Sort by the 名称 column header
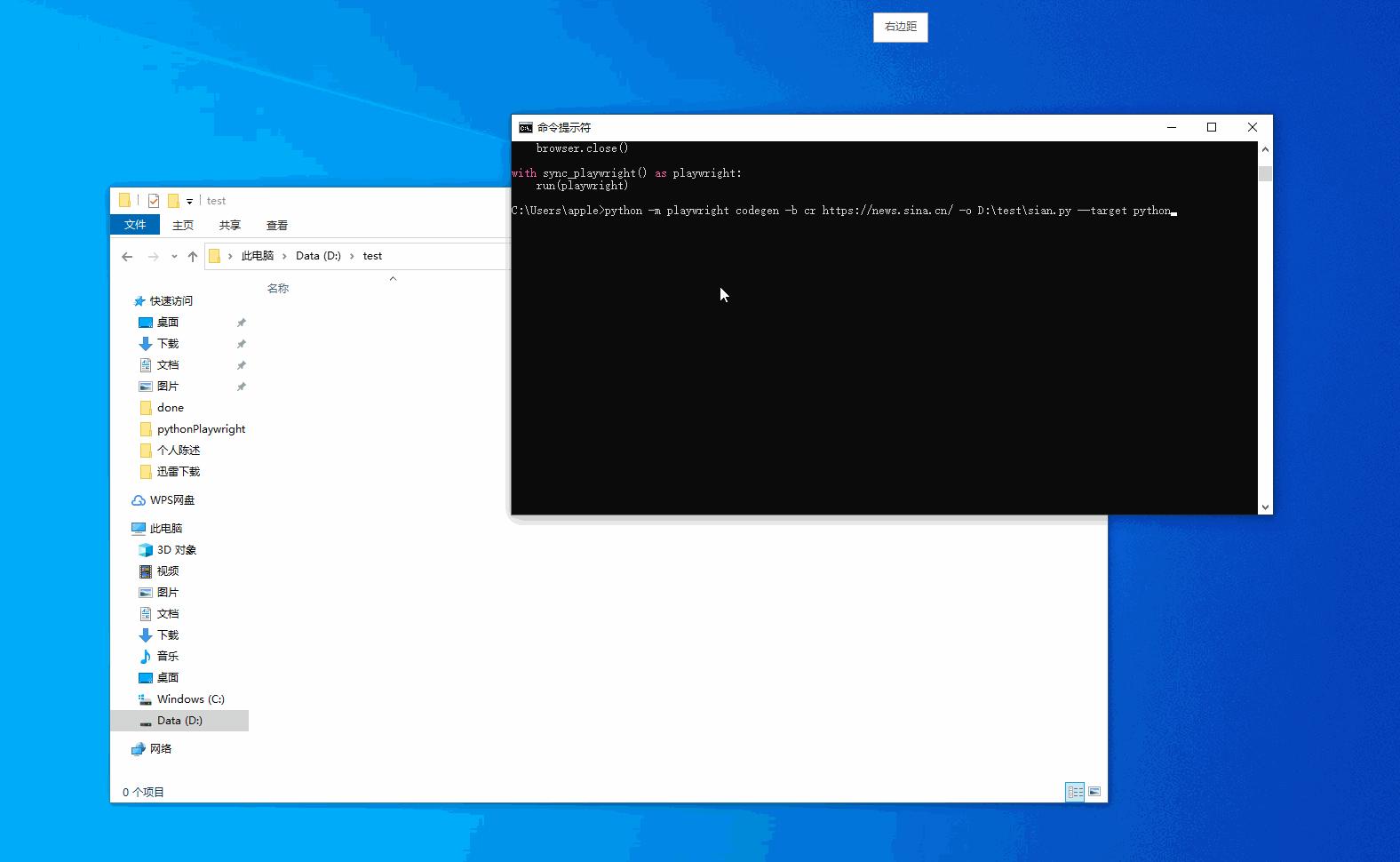Viewport: 1400px width, 862px height. click(x=278, y=288)
